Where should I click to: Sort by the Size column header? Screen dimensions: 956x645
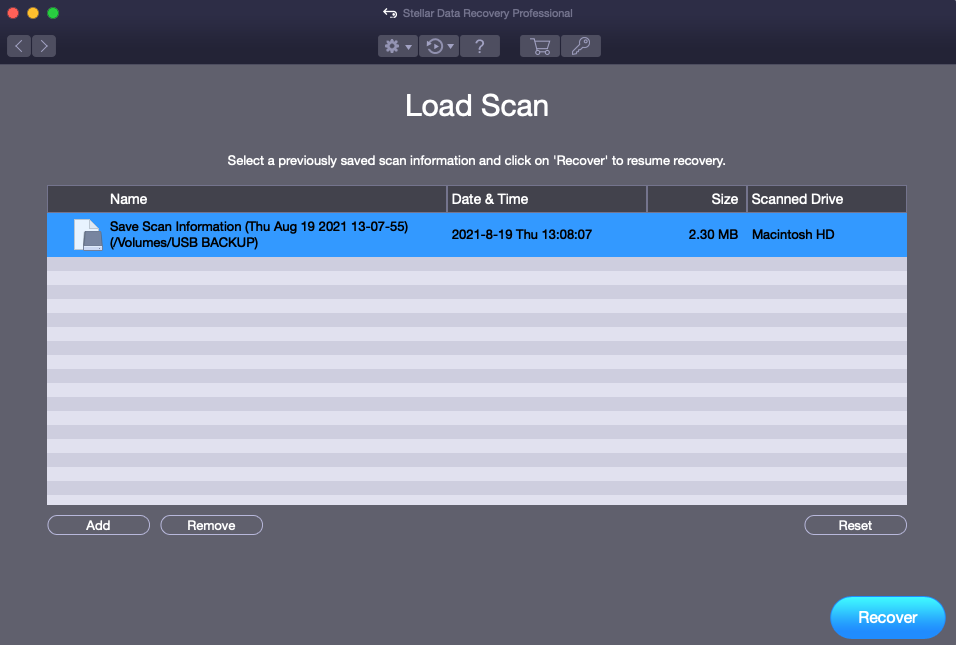[x=724, y=199]
